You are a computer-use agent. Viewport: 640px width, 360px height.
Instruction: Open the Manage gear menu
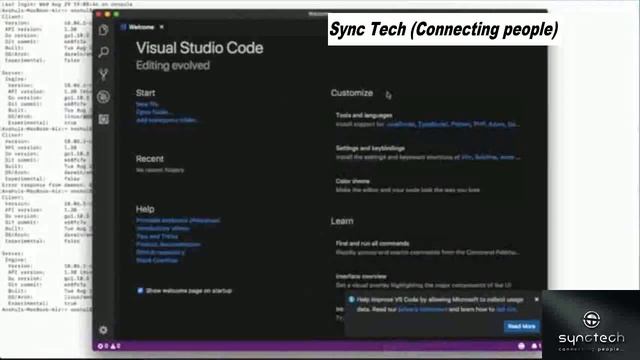[103, 330]
